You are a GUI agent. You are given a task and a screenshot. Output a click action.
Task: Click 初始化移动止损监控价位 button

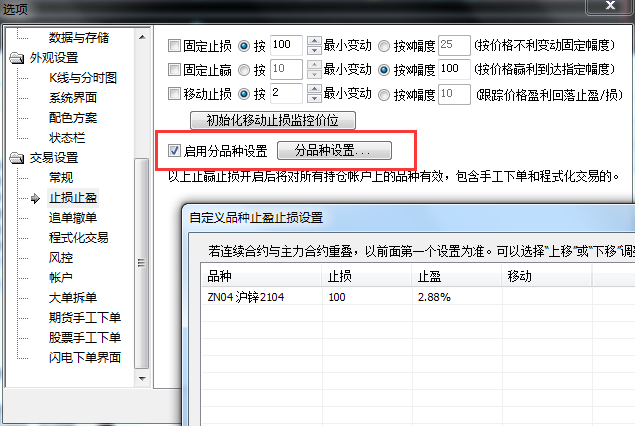coord(273,120)
